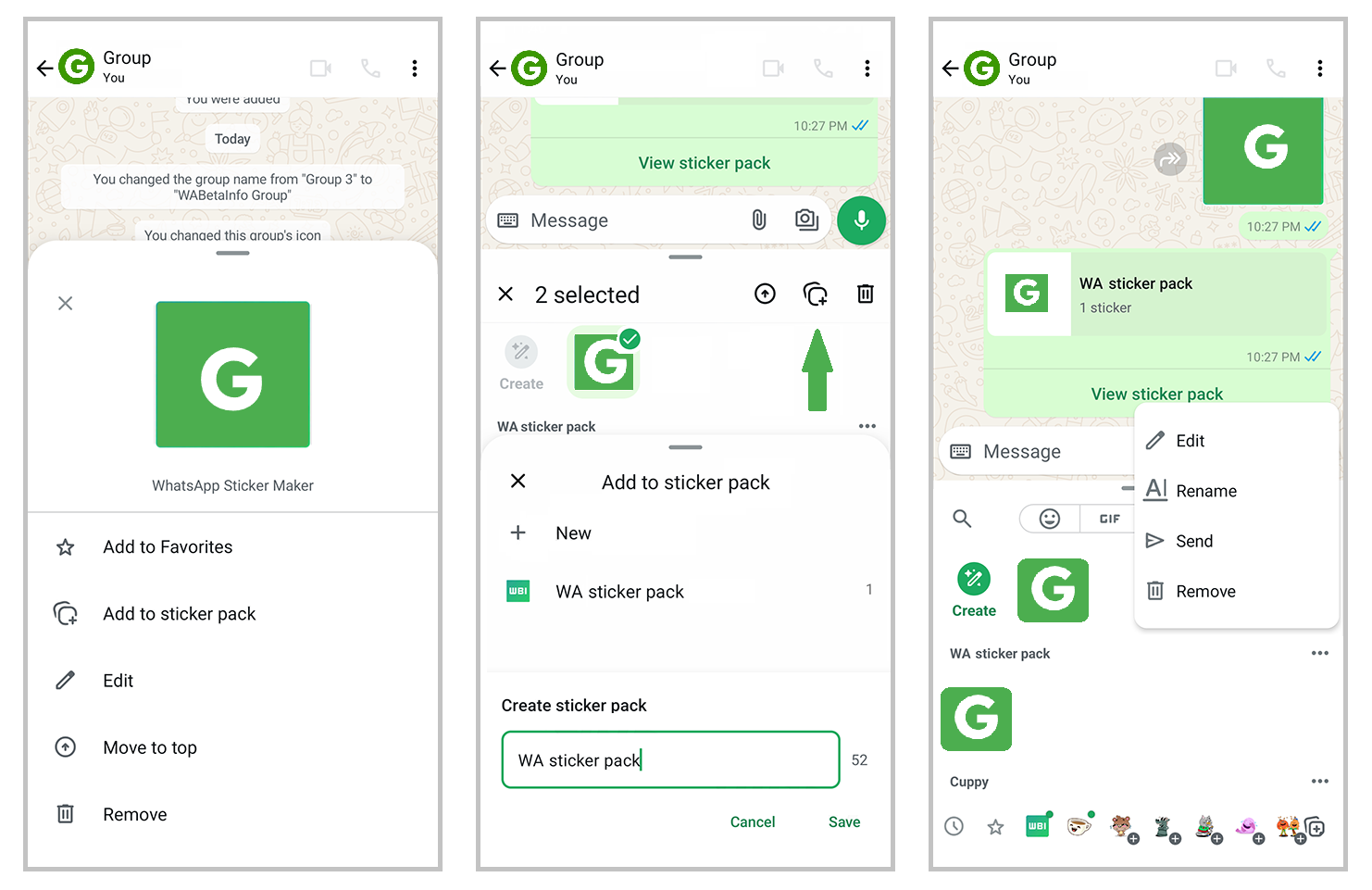Image resolution: width=1372 pixels, height=890 pixels.
Task: Tap the green Create sticker icon
Action: pyautogui.click(x=974, y=580)
